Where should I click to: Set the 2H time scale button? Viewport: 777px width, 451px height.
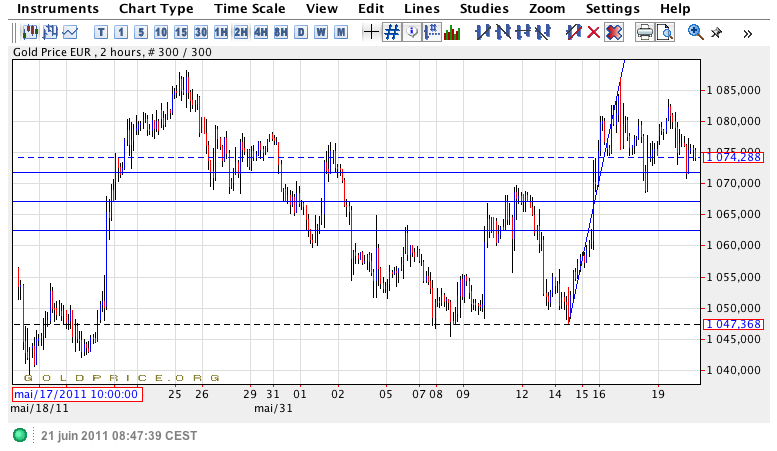[x=241, y=32]
